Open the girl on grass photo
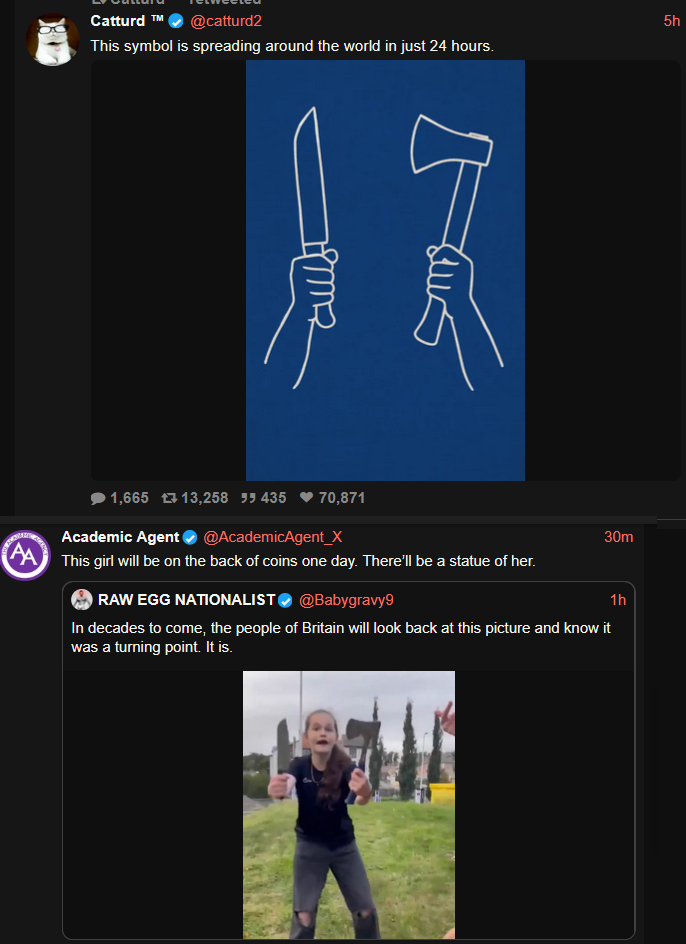Image resolution: width=686 pixels, height=944 pixels. 349,805
